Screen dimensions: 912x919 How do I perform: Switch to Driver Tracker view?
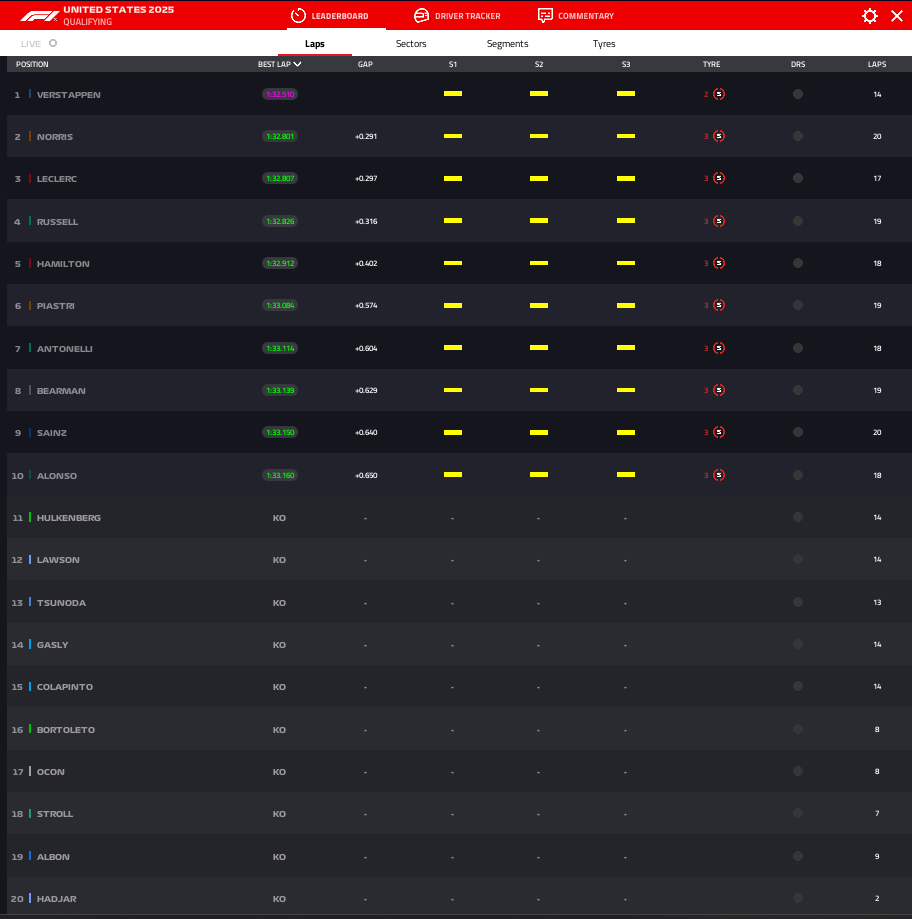pos(457,16)
